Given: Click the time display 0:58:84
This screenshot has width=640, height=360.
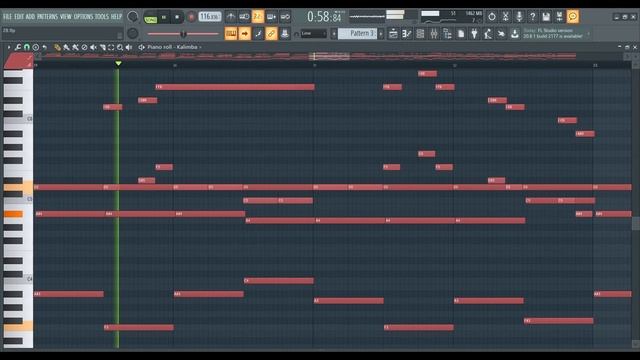Looking at the screenshot, I should (x=324, y=17).
